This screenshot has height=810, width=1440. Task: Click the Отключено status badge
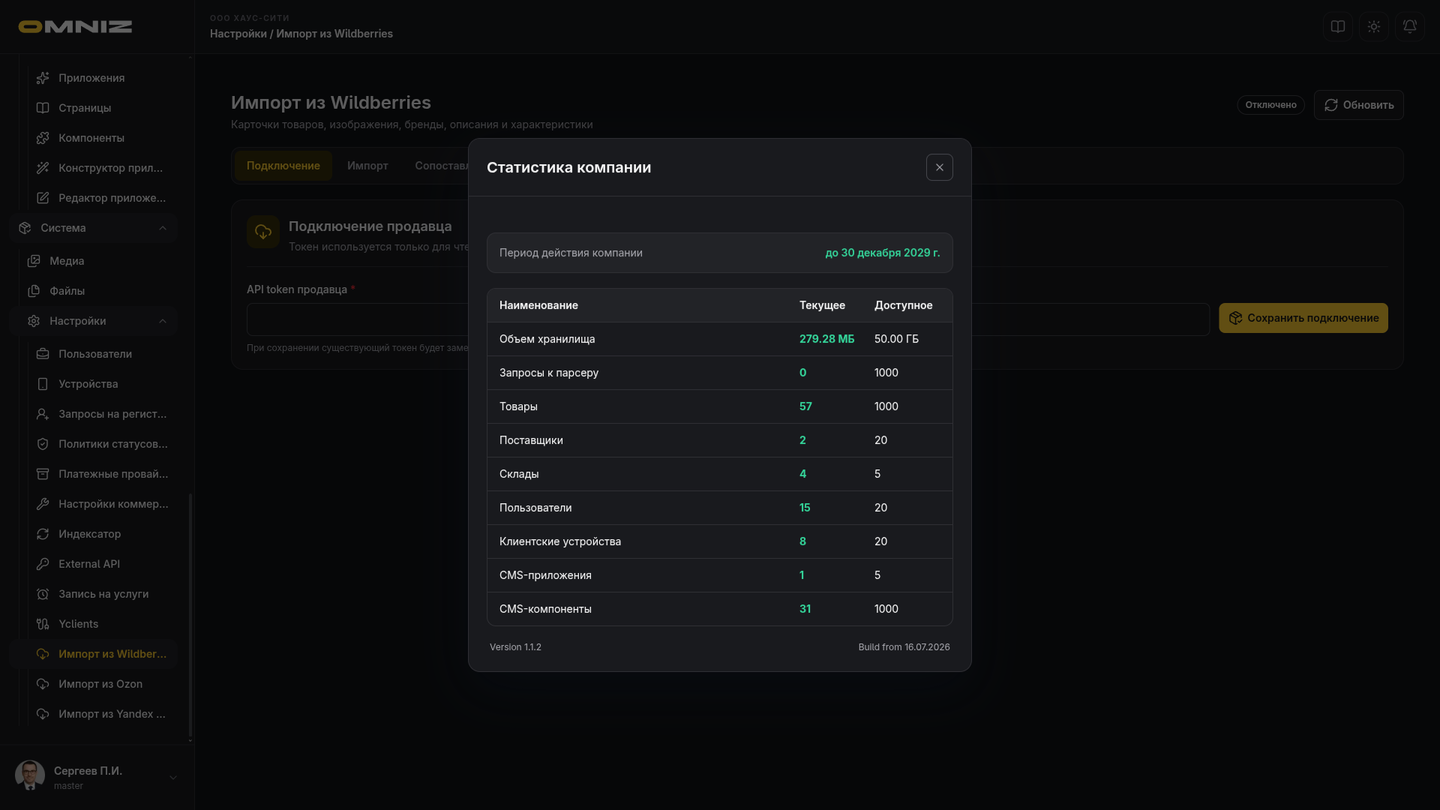point(1271,105)
